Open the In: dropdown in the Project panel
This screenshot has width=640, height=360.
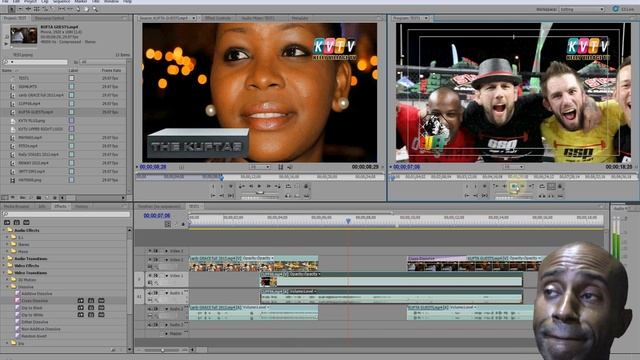102,62
